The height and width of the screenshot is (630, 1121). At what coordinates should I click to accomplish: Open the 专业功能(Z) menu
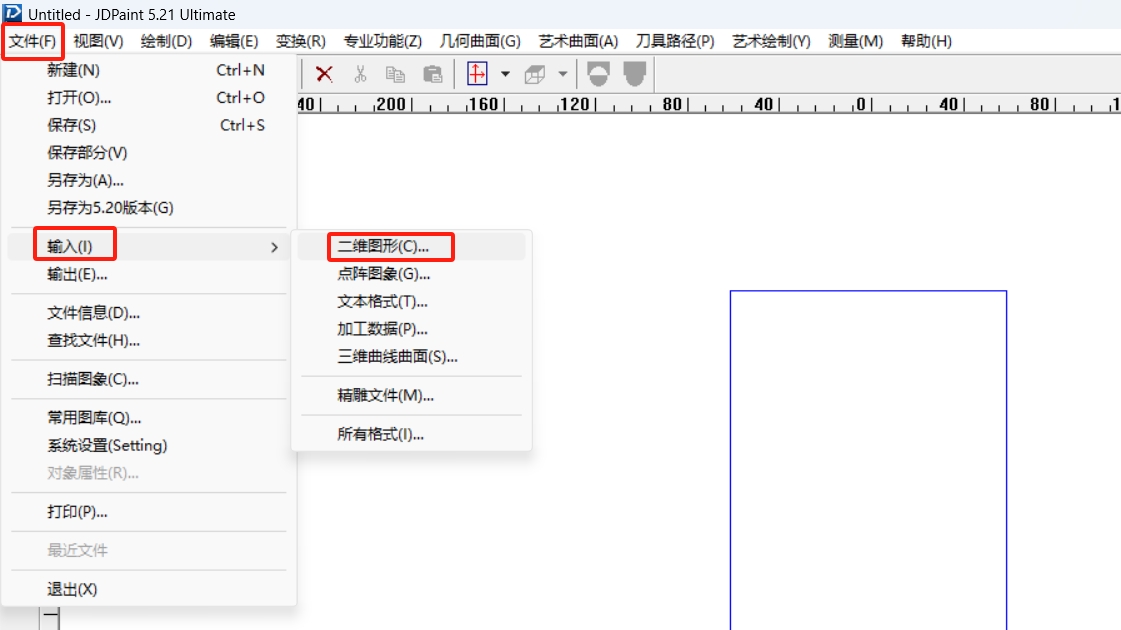coord(382,41)
